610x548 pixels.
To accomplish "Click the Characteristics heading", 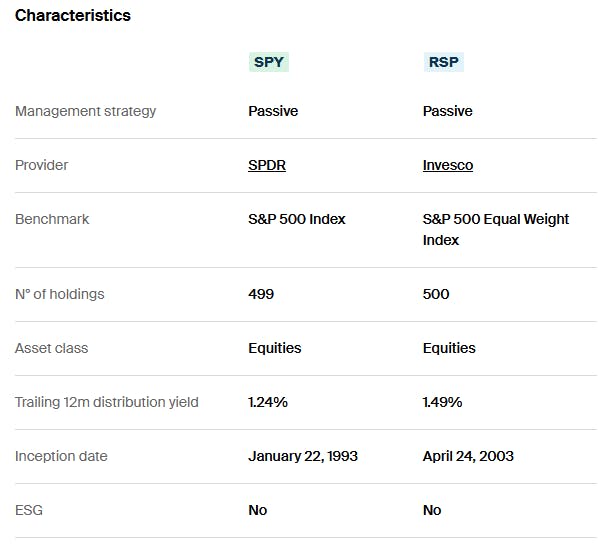I will pyautogui.click(x=73, y=15).
